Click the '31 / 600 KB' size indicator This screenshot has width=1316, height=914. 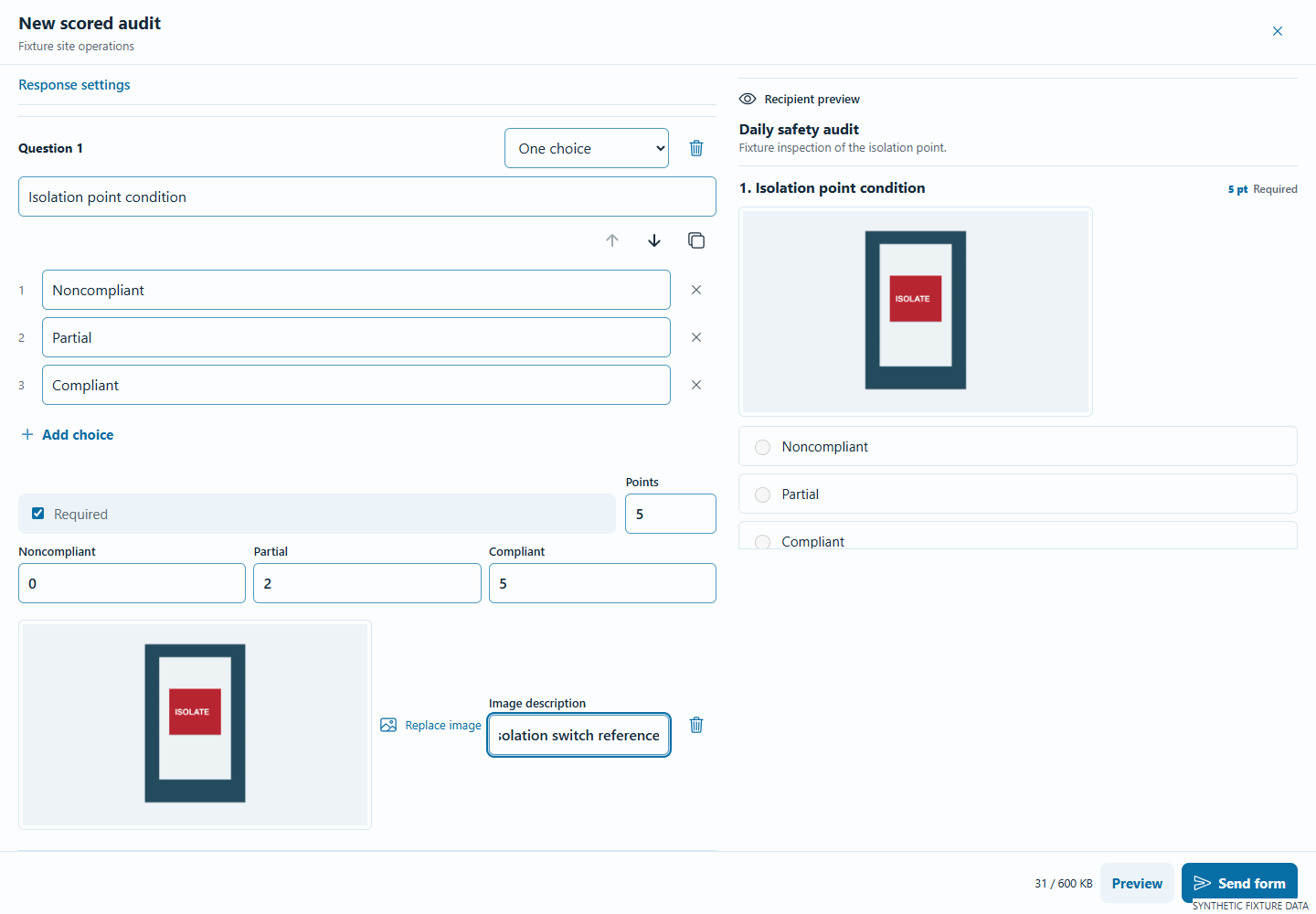[x=1064, y=884]
